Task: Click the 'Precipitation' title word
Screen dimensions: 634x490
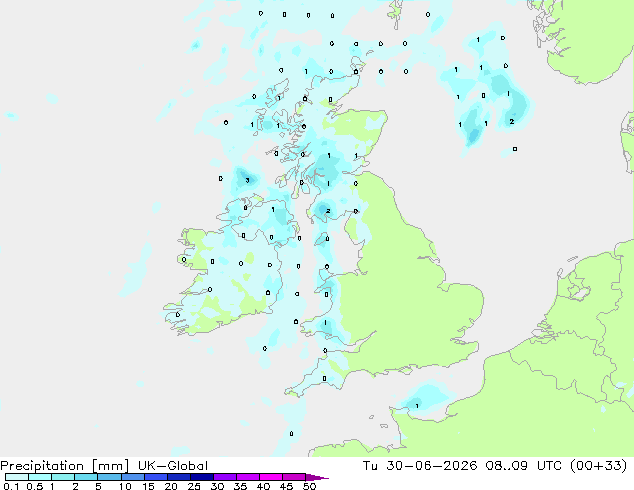Action: point(42,466)
